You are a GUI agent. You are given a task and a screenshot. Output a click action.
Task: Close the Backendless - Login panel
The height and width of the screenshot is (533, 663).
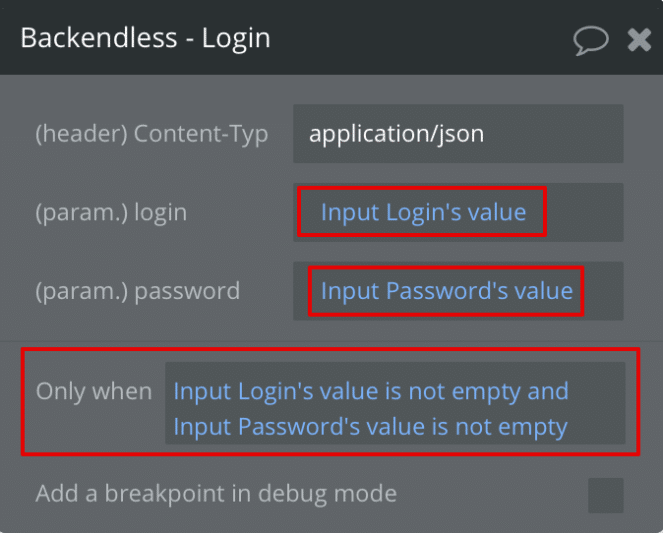[639, 40]
